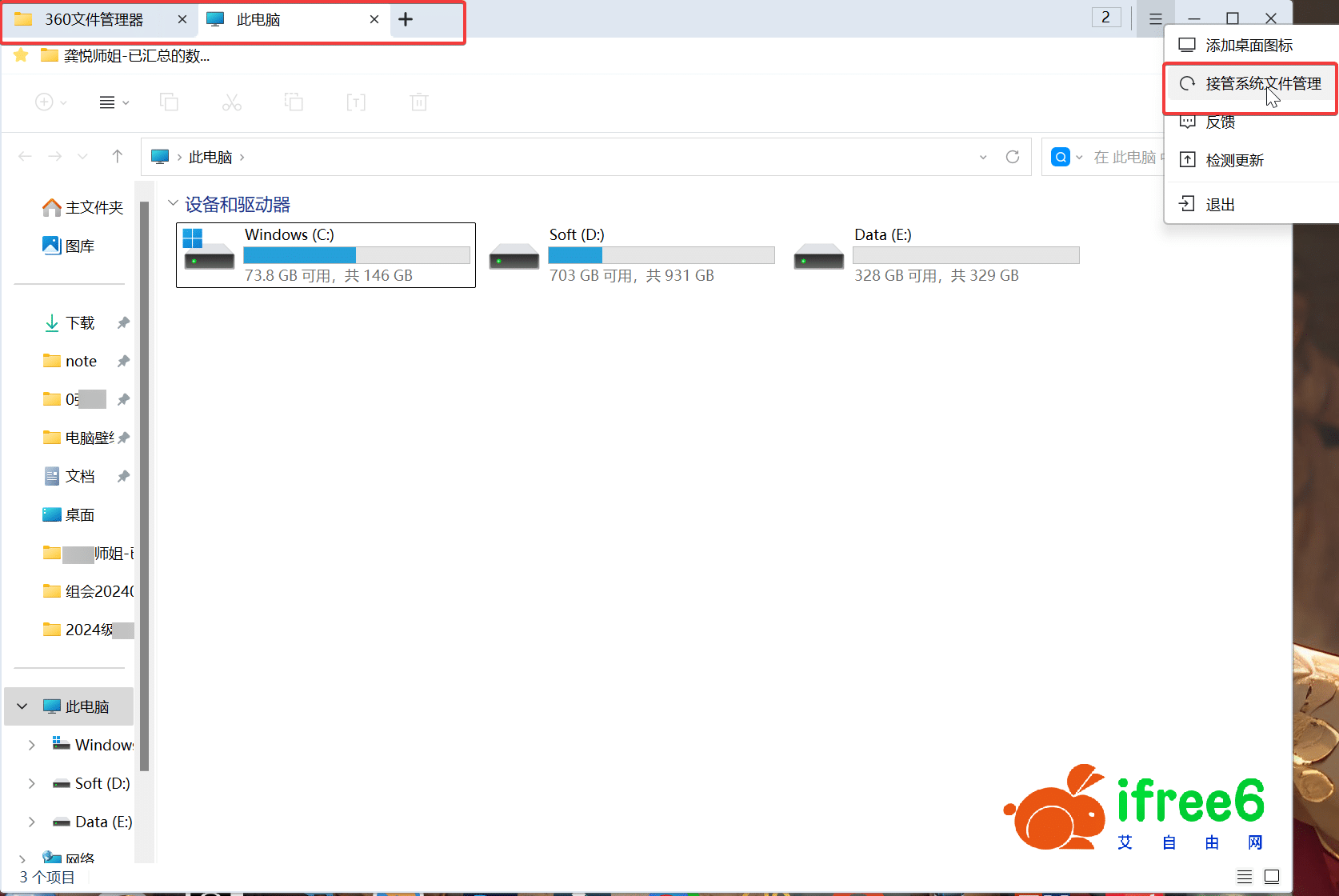Select 接管系统文件管理 menu item

pos(1262,84)
